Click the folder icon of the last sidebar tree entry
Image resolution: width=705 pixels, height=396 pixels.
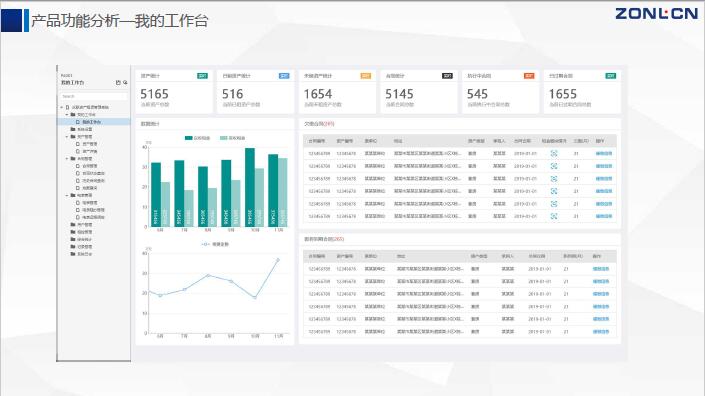[x=73, y=254]
